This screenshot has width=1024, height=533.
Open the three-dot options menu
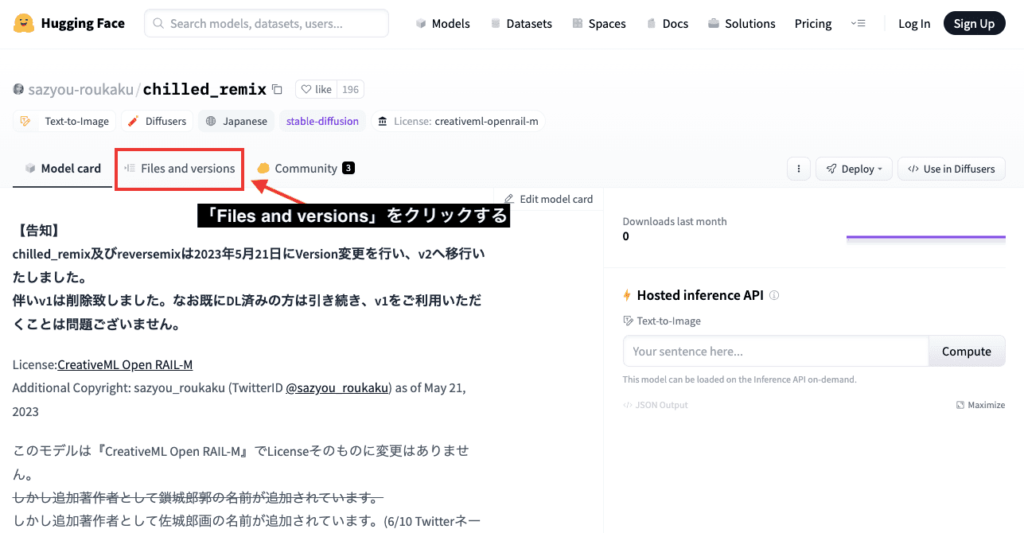click(799, 169)
